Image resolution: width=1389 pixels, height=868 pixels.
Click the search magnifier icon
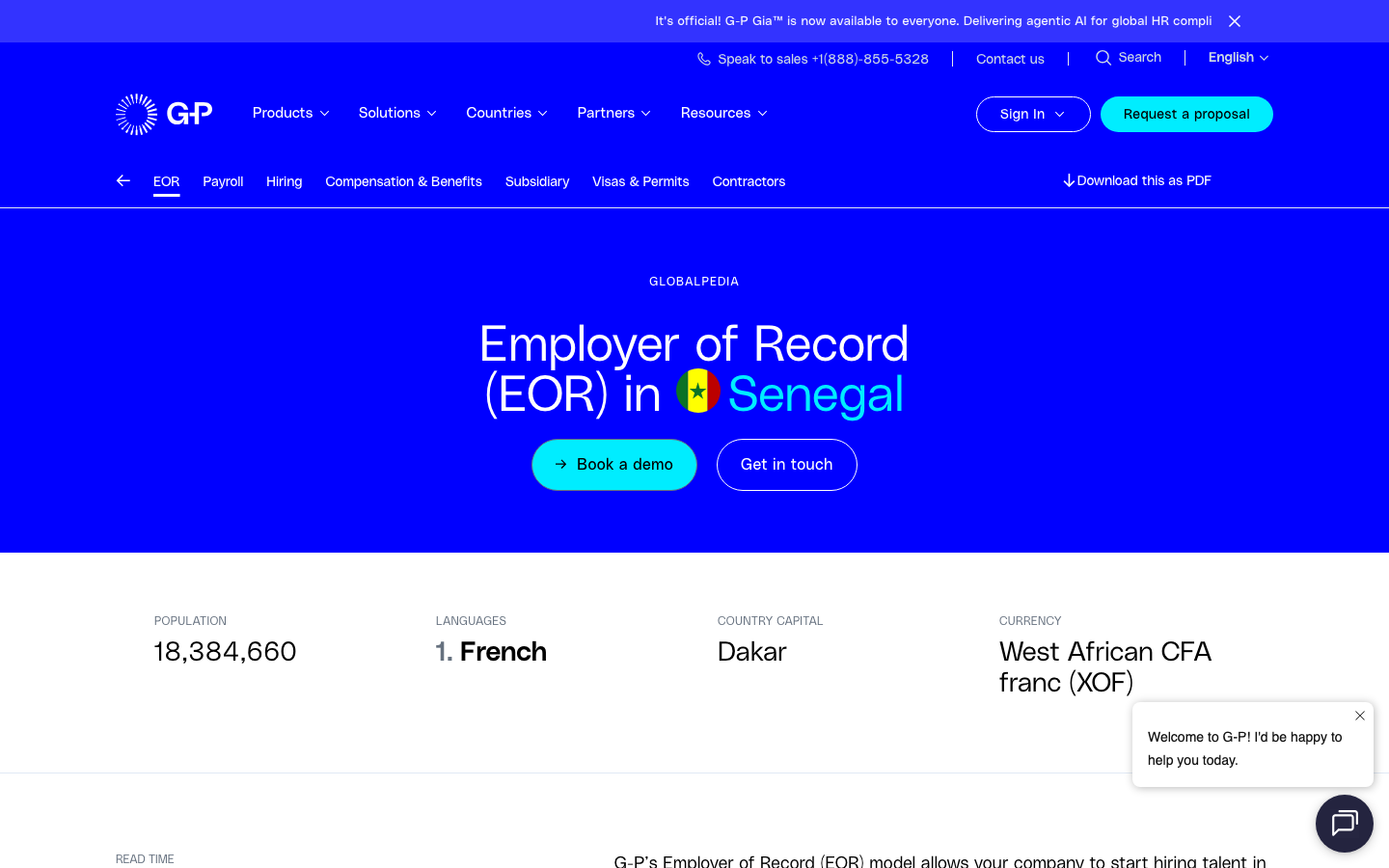pos(1103,58)
